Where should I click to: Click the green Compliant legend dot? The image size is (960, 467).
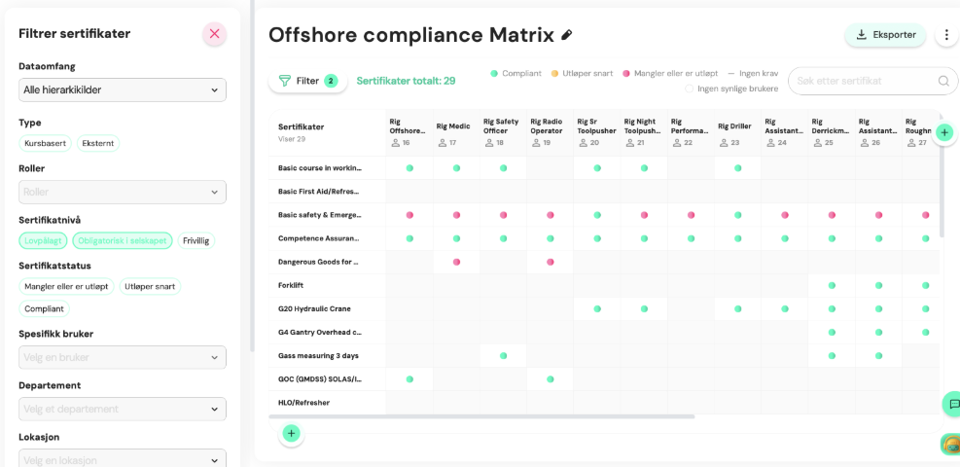(x=494, y=73)
